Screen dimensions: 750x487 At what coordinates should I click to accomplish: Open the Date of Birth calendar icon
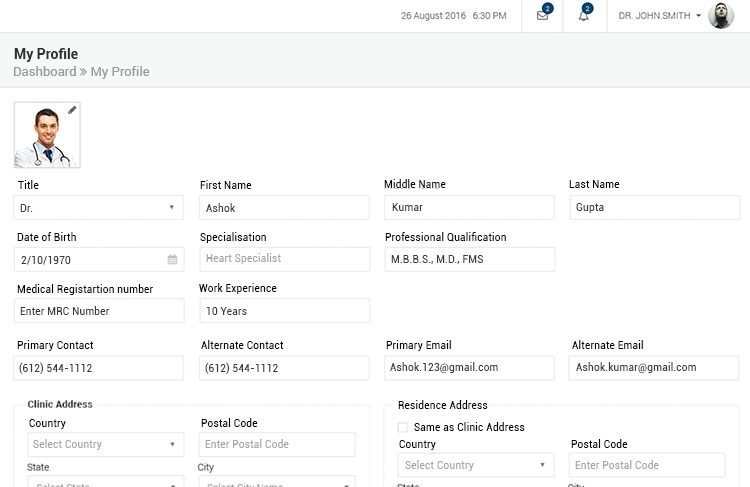tap(172, 259)
